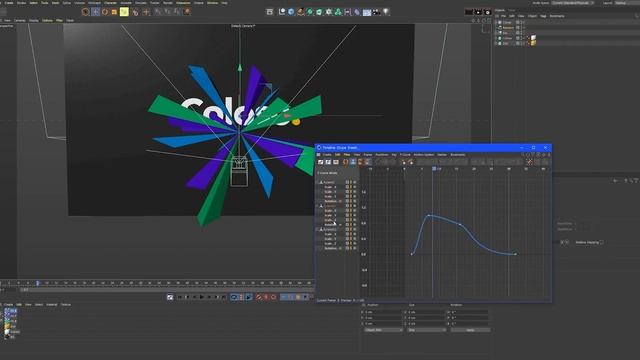Open the Functions menu in Timeline window
640x360 pixels.
pos(382,155)
